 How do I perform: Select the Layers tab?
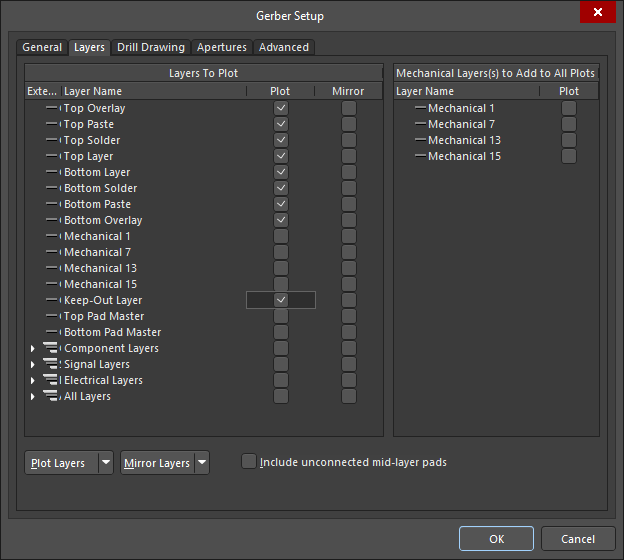point(89,47)
